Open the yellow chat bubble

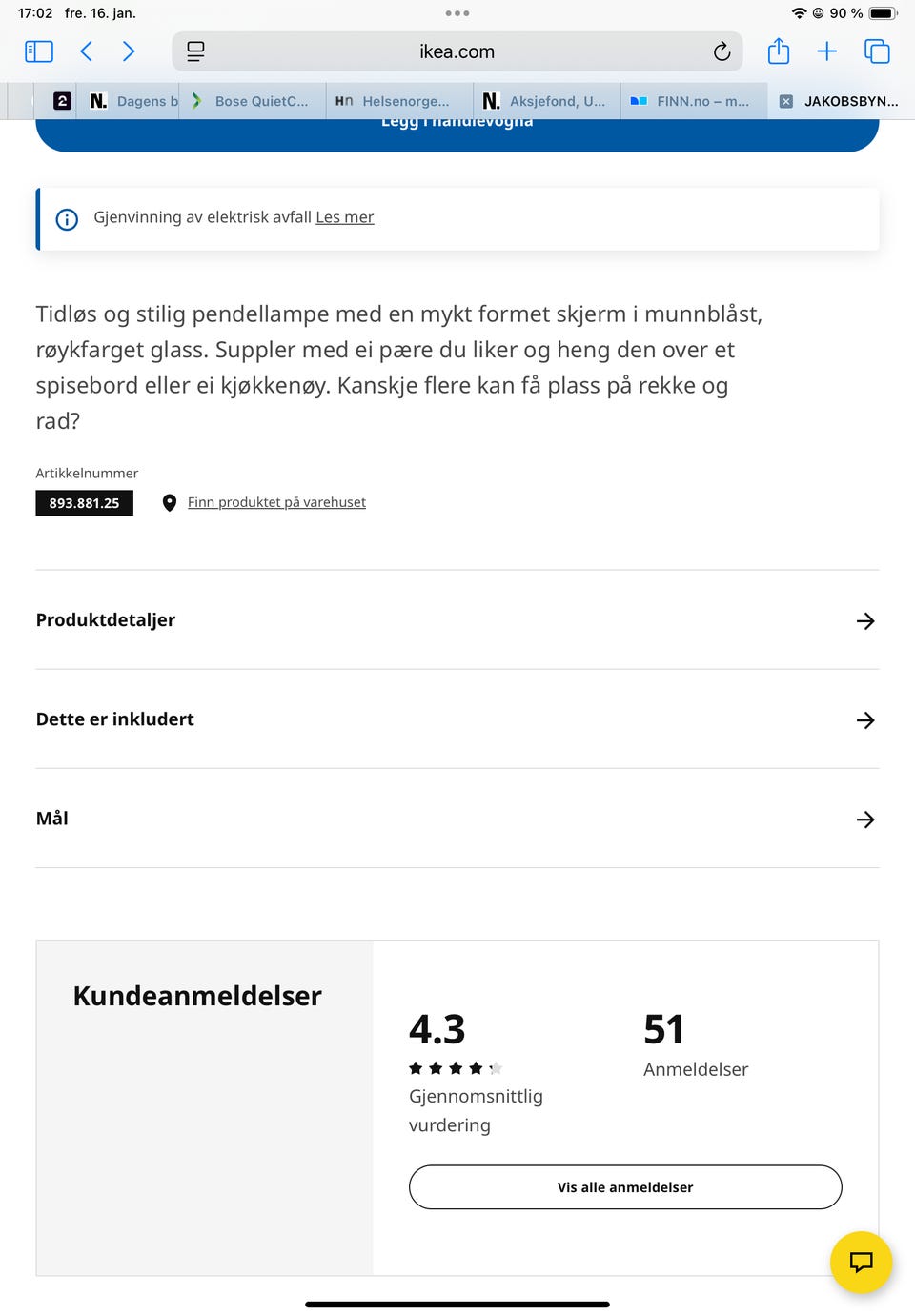[861, 1262]
